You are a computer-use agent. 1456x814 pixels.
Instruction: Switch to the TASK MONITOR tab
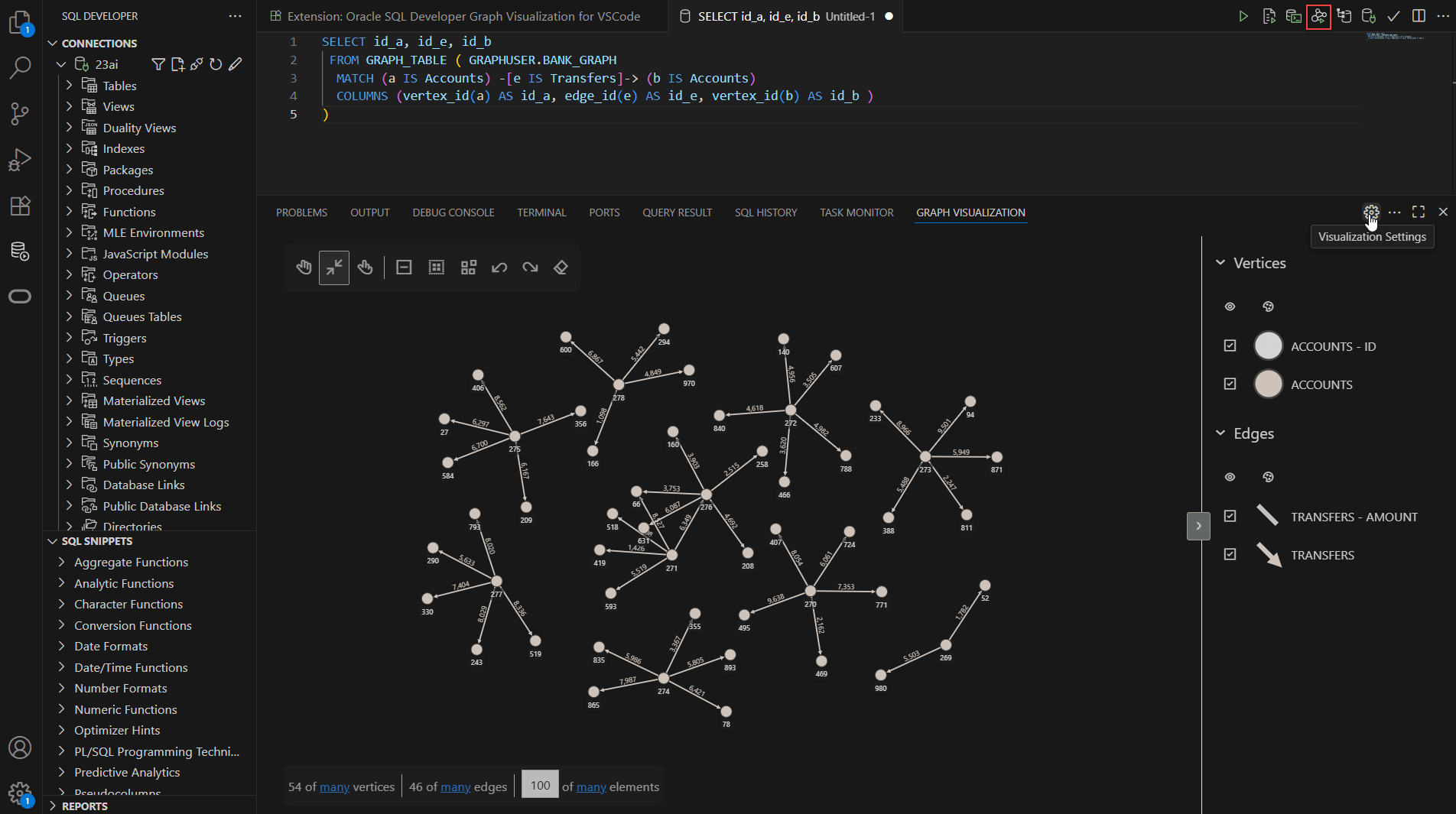point(856,212)
